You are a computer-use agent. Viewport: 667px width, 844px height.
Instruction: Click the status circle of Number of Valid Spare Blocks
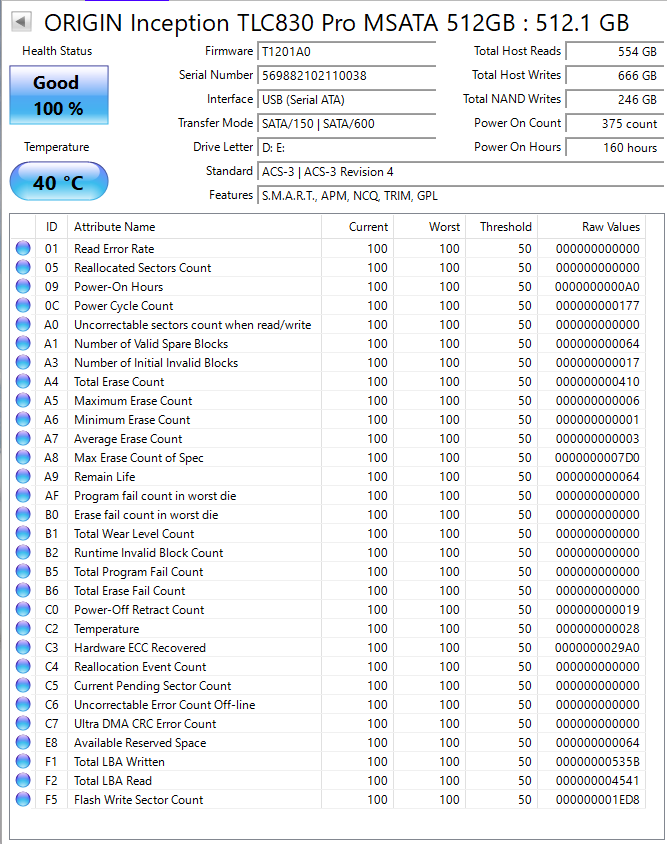click(23, 343)
